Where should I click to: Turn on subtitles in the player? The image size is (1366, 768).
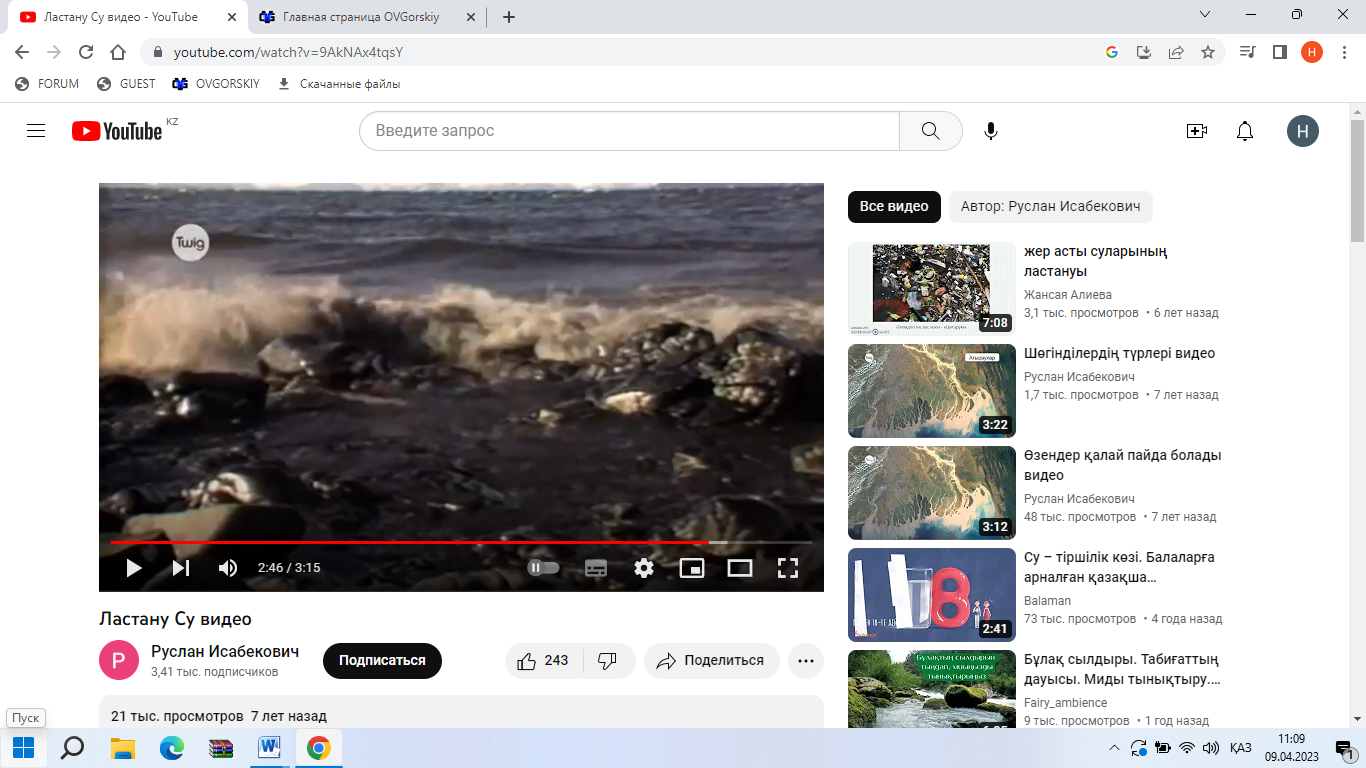pos(596,568)
